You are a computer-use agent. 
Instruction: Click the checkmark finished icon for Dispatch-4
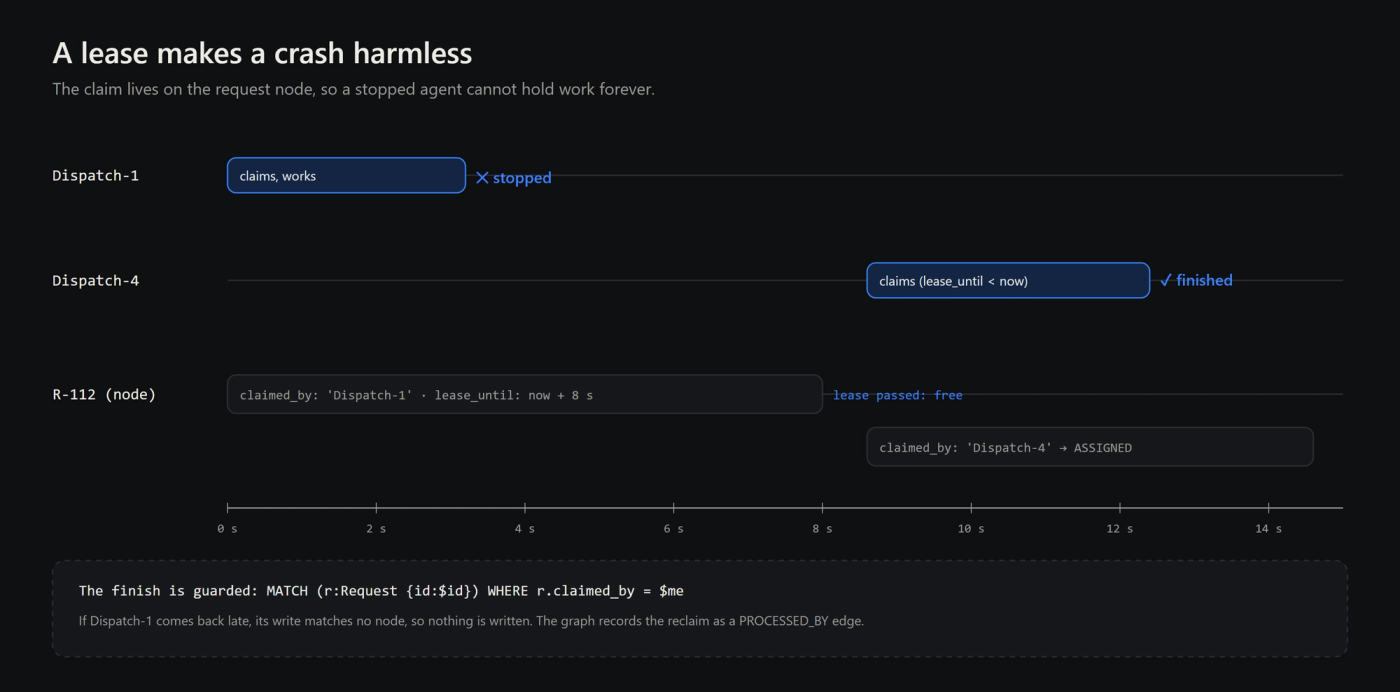(x=1165, y=281)
